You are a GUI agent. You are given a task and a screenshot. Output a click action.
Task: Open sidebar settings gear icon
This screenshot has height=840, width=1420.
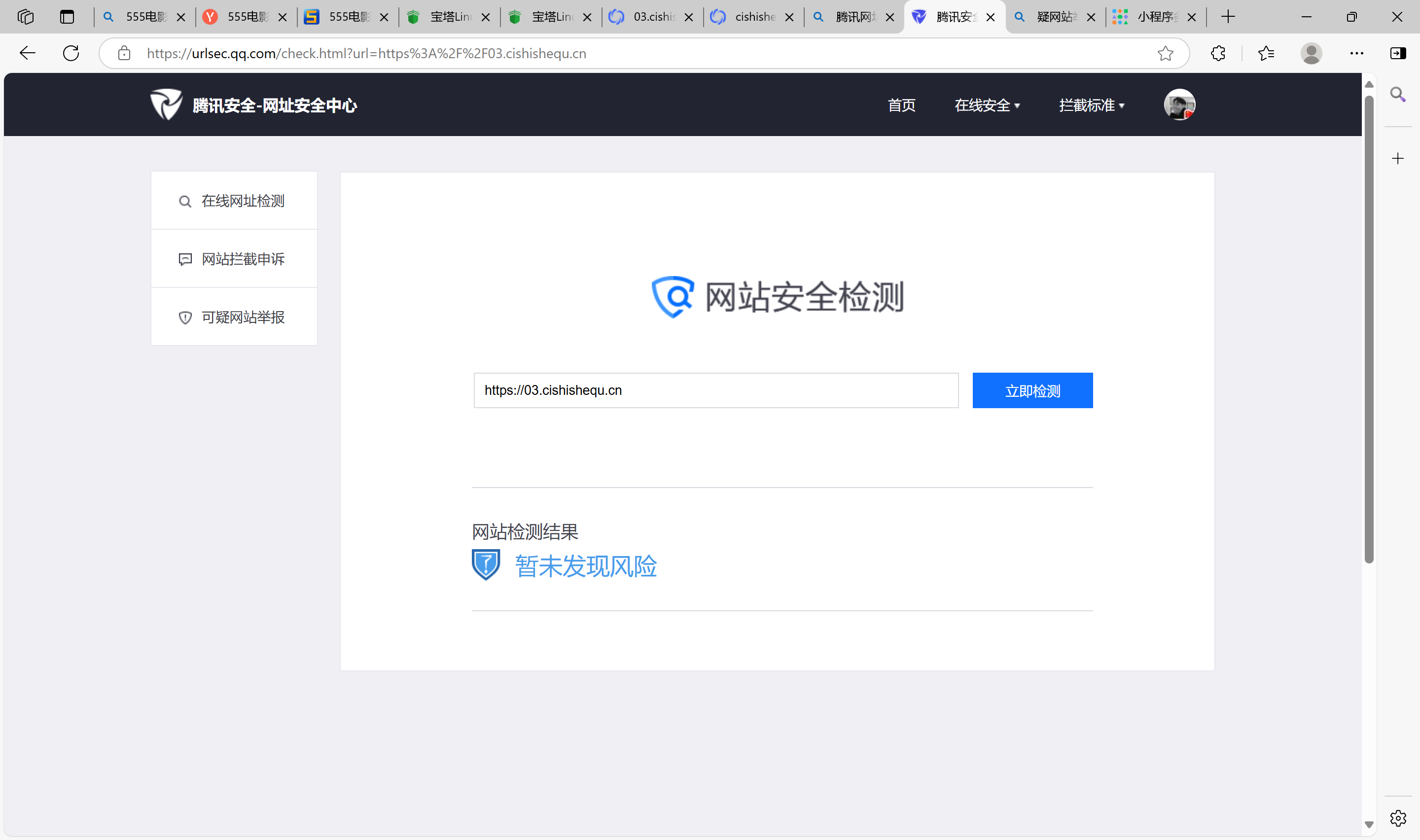click(x=1397, y=817)
